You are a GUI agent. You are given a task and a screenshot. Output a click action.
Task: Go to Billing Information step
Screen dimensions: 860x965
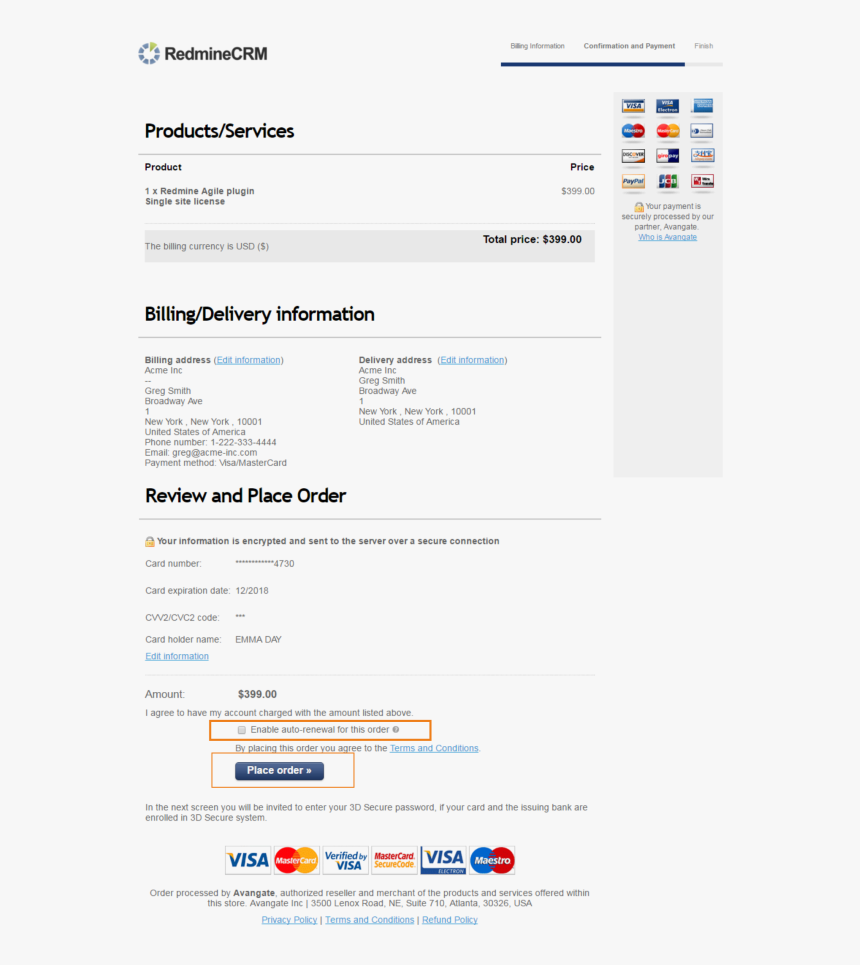pyautogui.click(x=537, y=46)
